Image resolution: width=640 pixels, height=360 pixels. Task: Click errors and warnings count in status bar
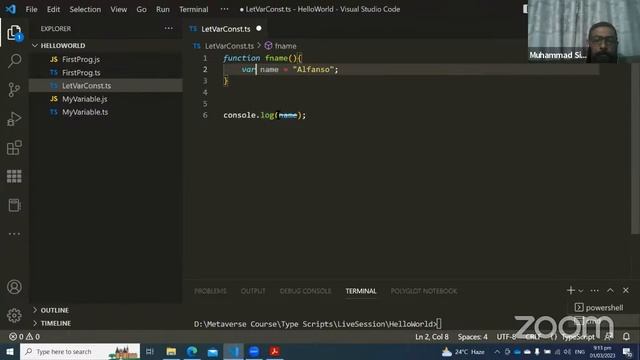tap(24, 337)
